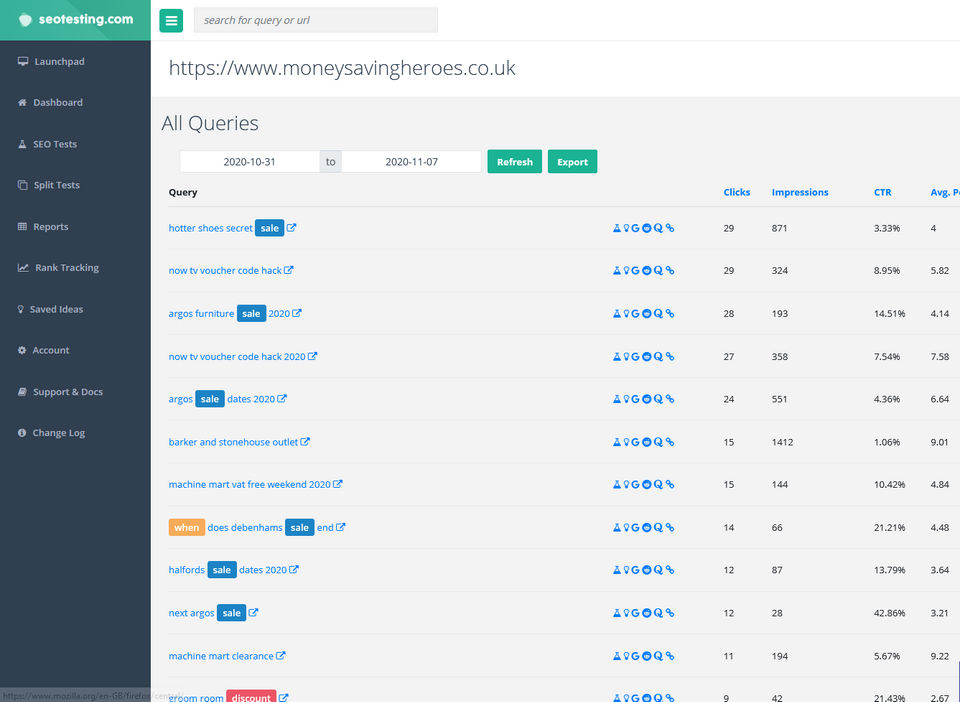Click Google G icon in machine mart clearance row
This screenshot has height=702, width=960.
point(636,655)
